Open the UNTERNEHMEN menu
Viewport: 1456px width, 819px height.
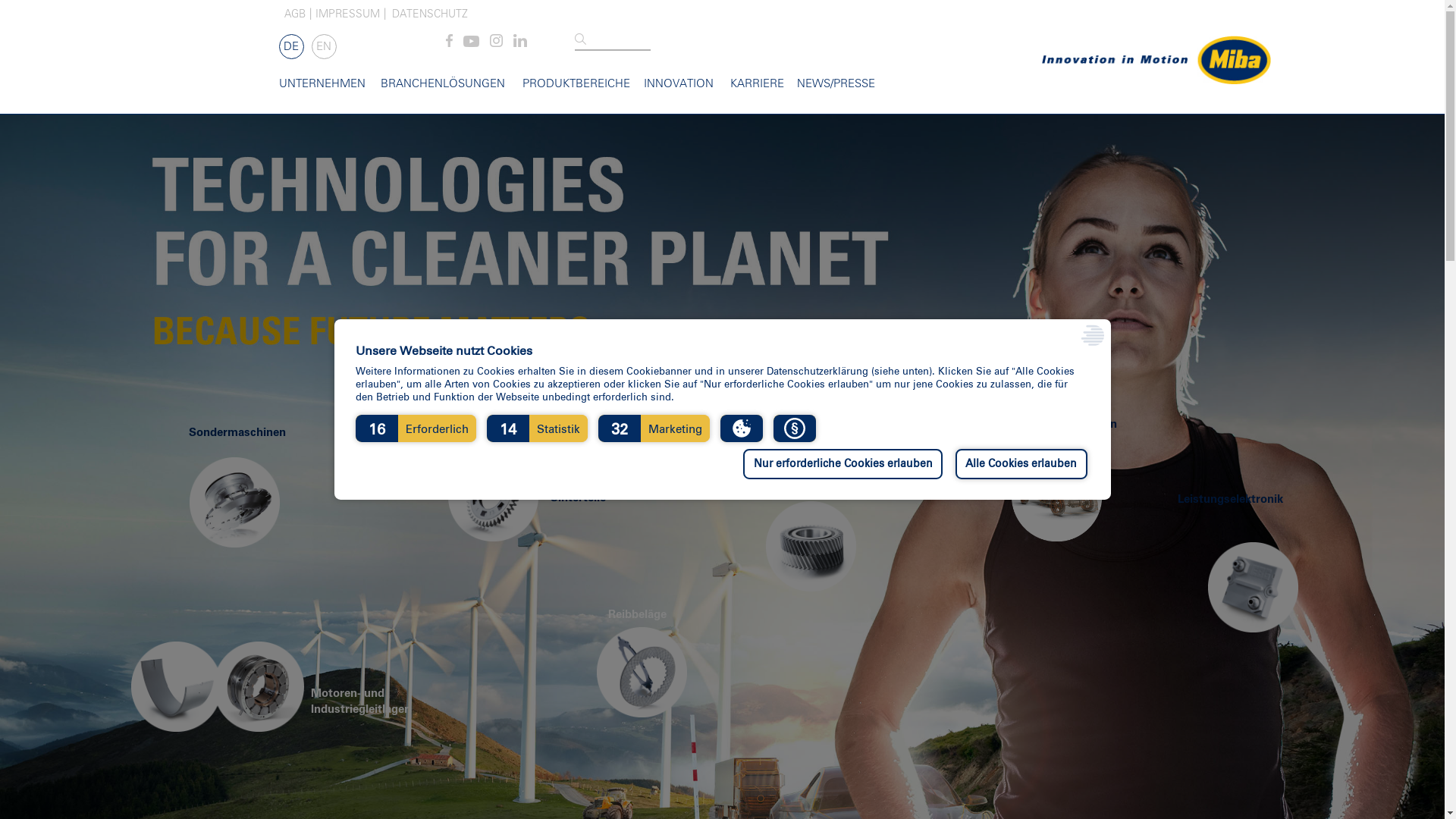(x=322, y=84)
